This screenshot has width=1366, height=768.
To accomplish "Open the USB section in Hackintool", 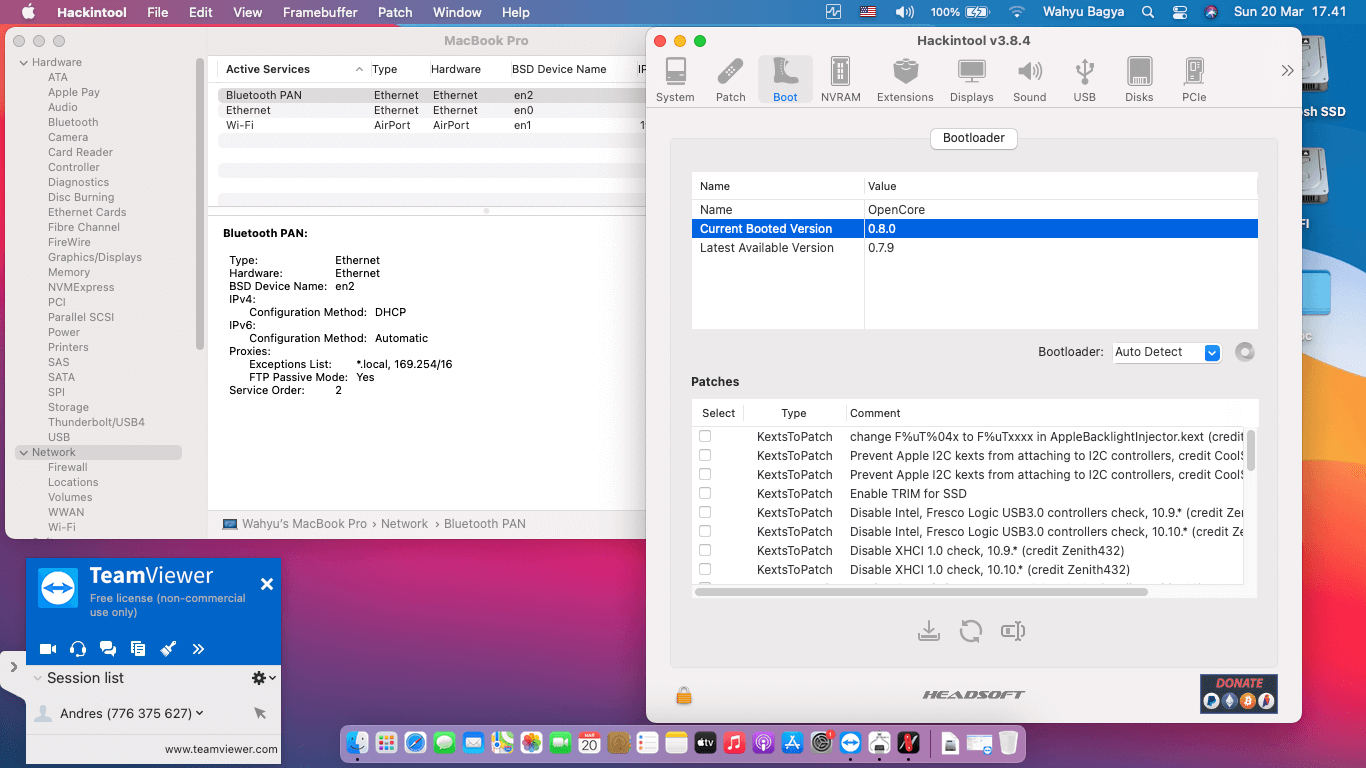I will tap(1084, 80).
